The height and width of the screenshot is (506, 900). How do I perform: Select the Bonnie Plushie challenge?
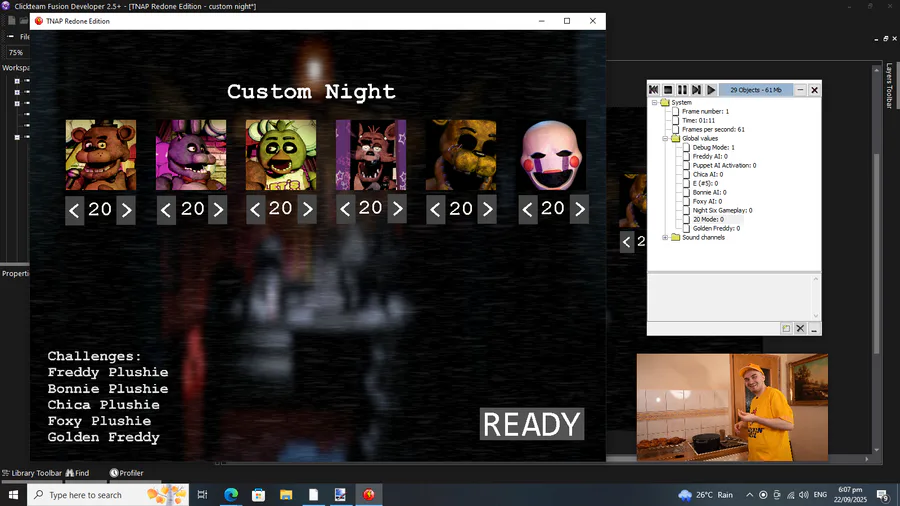pyautogui.click(x=108, y=389)
